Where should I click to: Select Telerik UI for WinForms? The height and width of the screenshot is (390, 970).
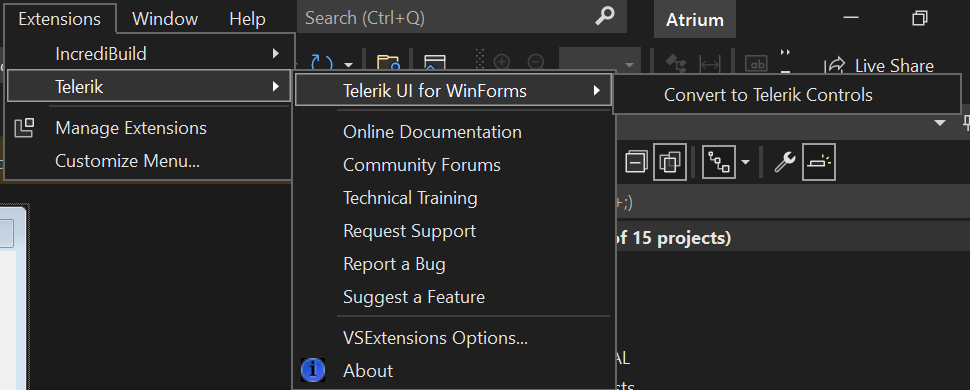tap(453, 91)
